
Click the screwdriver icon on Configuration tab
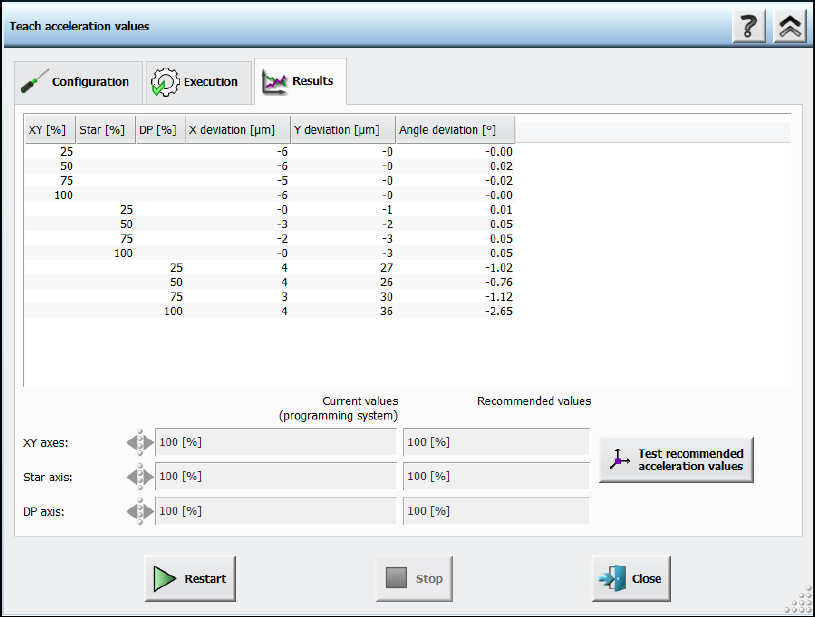tap(34, 82)
